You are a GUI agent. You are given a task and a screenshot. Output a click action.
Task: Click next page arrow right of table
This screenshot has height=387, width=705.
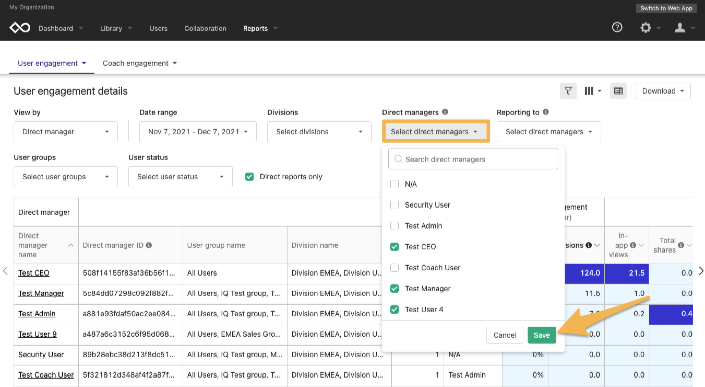(701, 271)
